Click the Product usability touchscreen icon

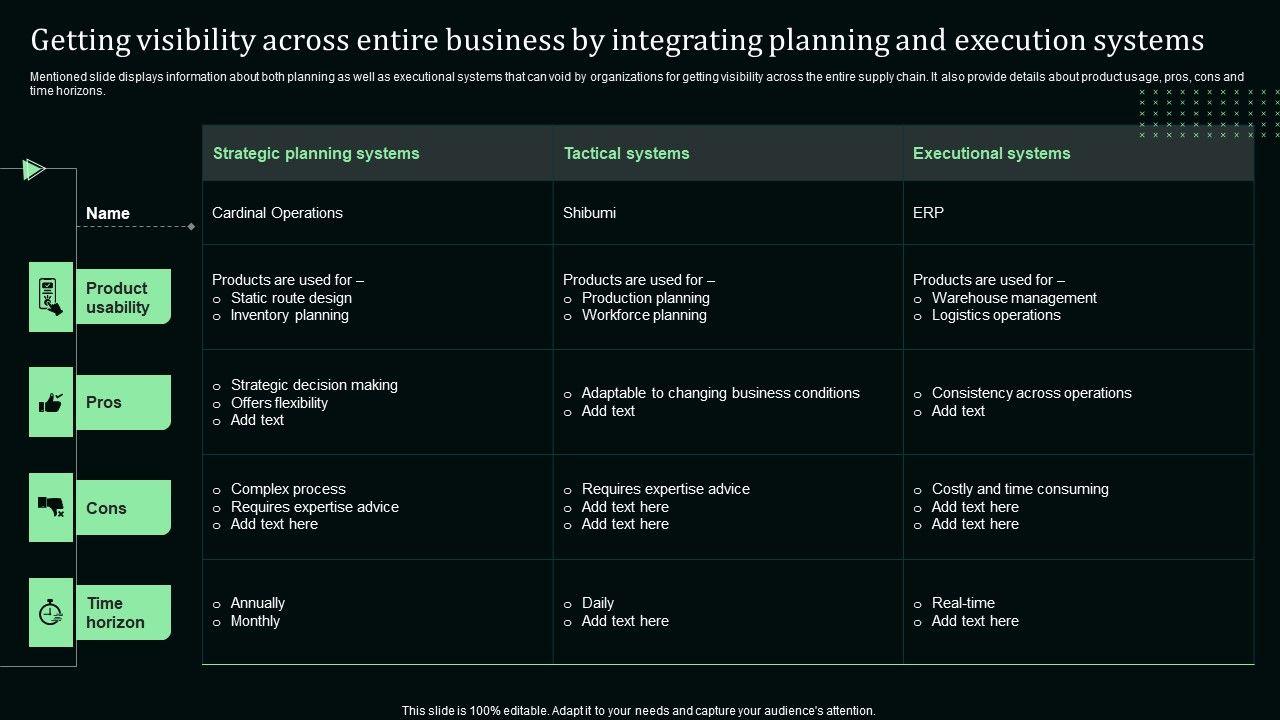pos(51,297)
